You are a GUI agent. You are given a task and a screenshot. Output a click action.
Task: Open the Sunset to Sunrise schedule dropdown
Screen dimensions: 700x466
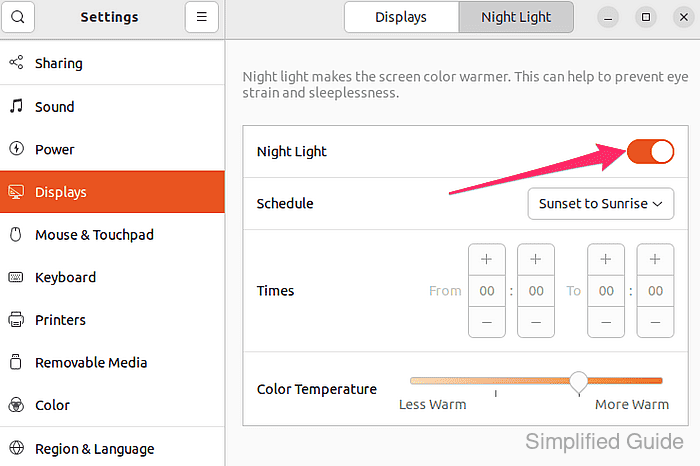[x=601, y=204]
